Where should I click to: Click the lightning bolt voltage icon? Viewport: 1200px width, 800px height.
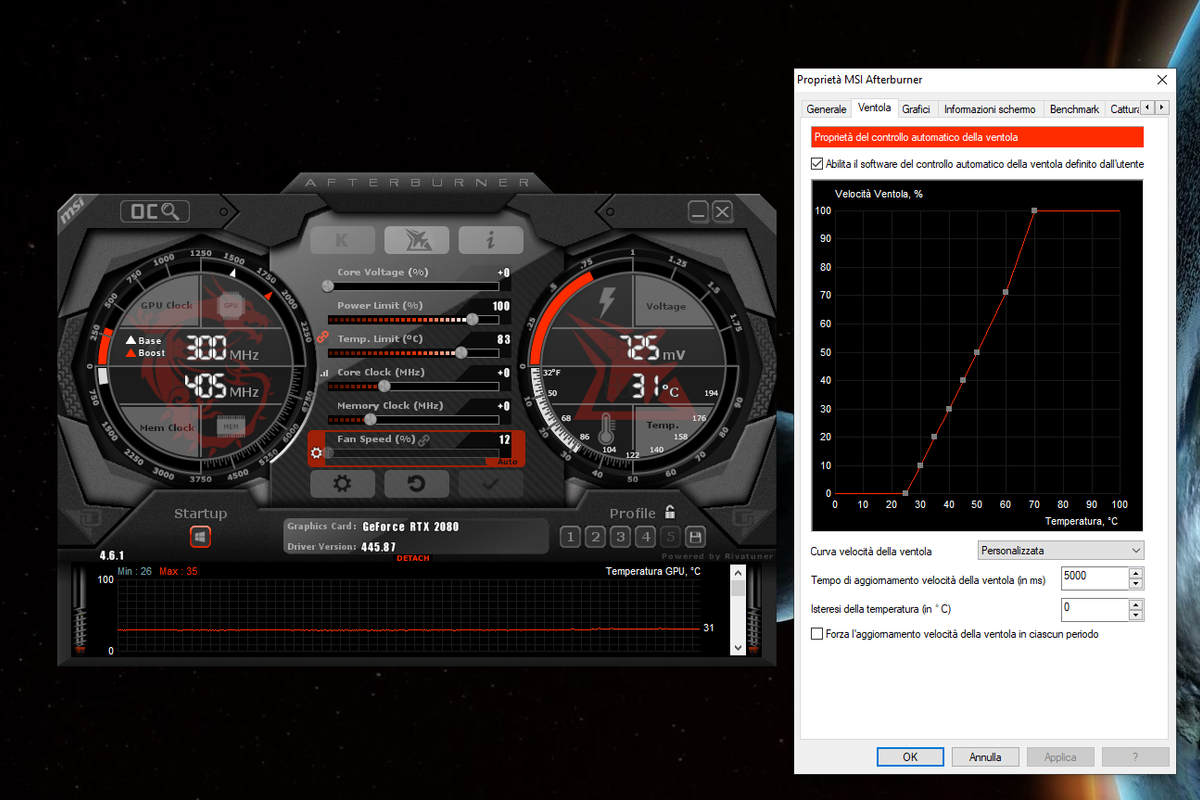tap(607, 301)
